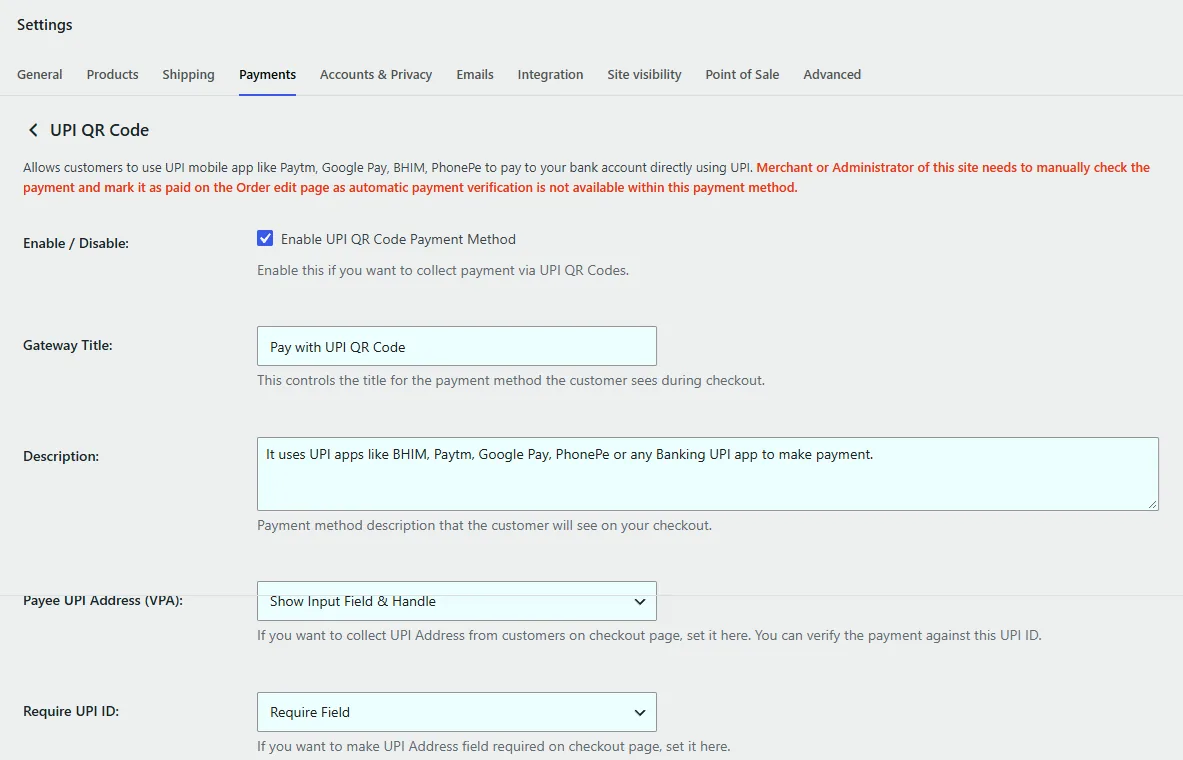This screenshot has height=760, width=1183.
Task: Open the Require UPI ID dropdown
Action: pyautogui.click(x=456, y=712)
